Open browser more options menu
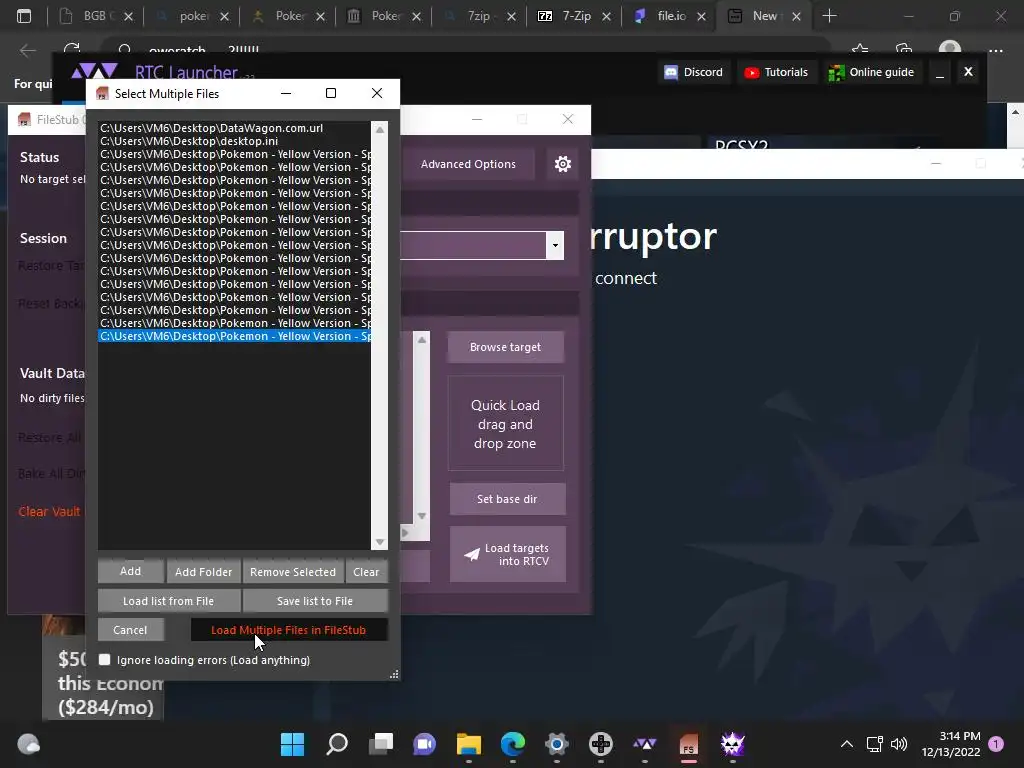 pyautogui.click(x=995, y=50)
